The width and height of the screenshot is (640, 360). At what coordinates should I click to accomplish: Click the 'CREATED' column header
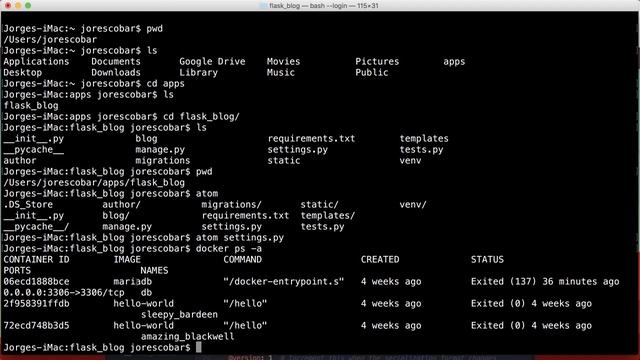(x=380, y=260)
